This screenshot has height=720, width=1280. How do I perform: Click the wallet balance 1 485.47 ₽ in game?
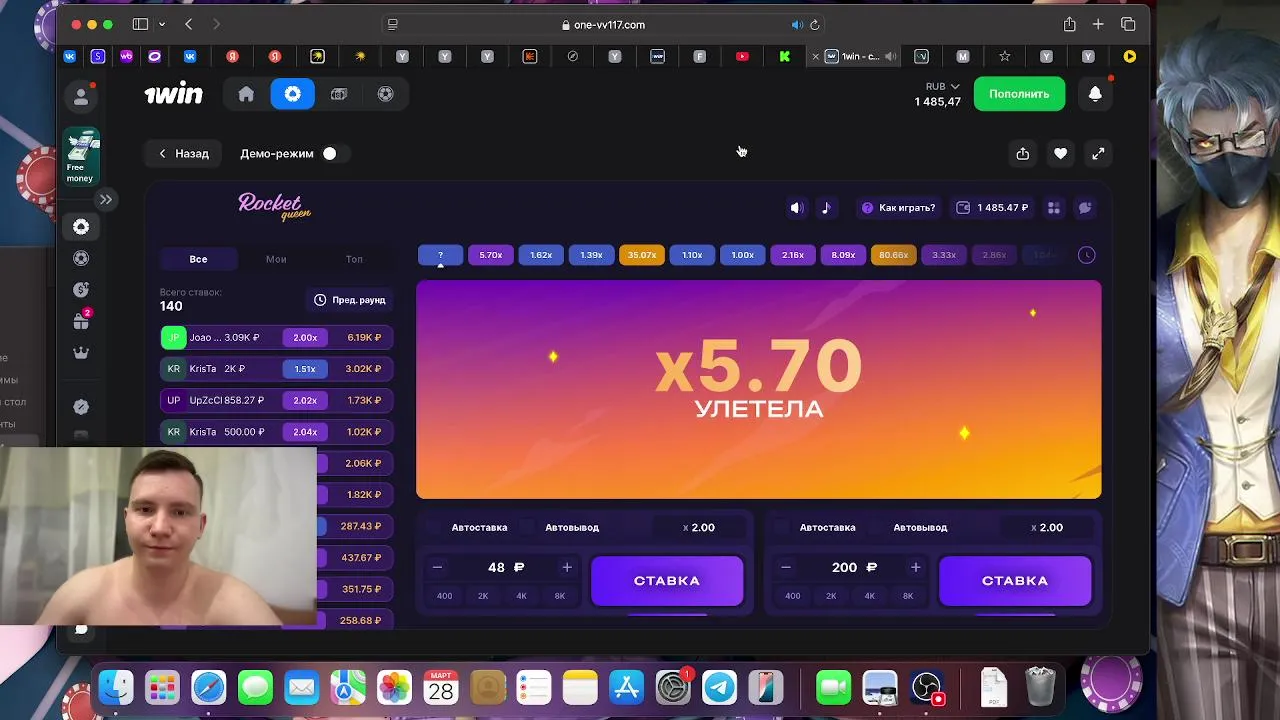point(992,208)
